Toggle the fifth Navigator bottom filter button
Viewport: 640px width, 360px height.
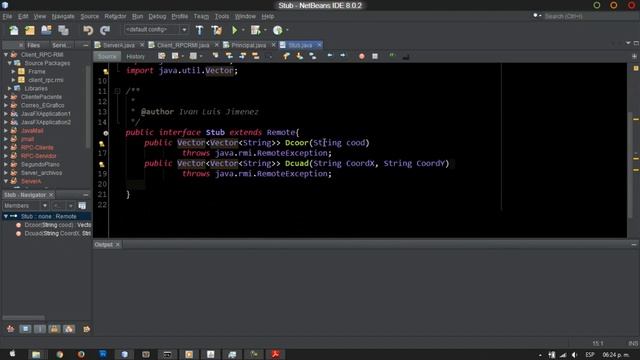[69, 329]
